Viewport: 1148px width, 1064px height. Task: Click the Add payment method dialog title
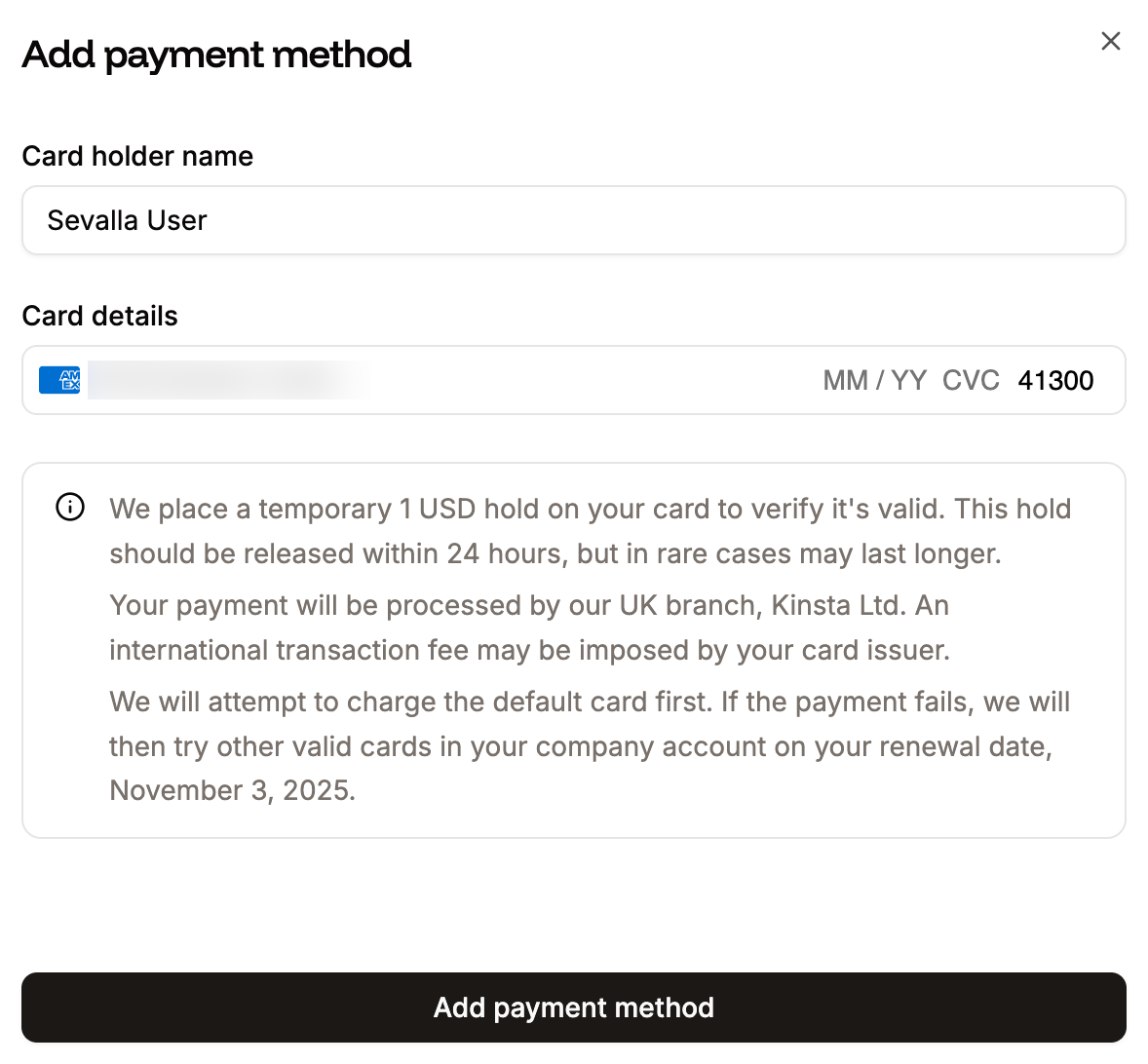216,55
